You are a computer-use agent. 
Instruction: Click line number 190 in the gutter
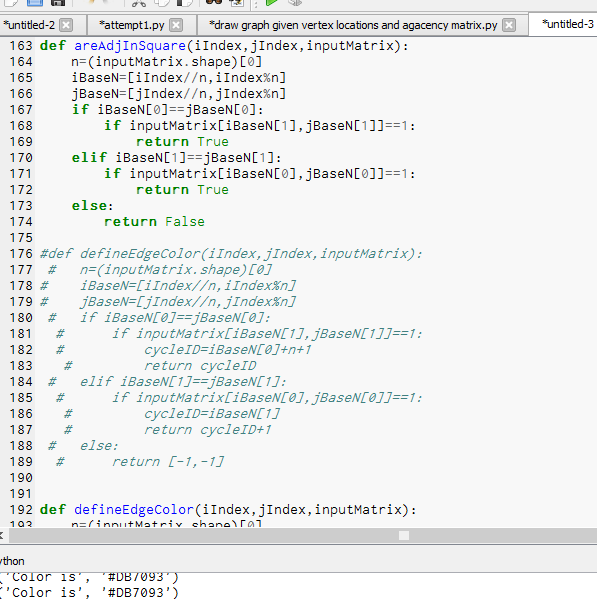pyautogui.click(x=21, y=478)
